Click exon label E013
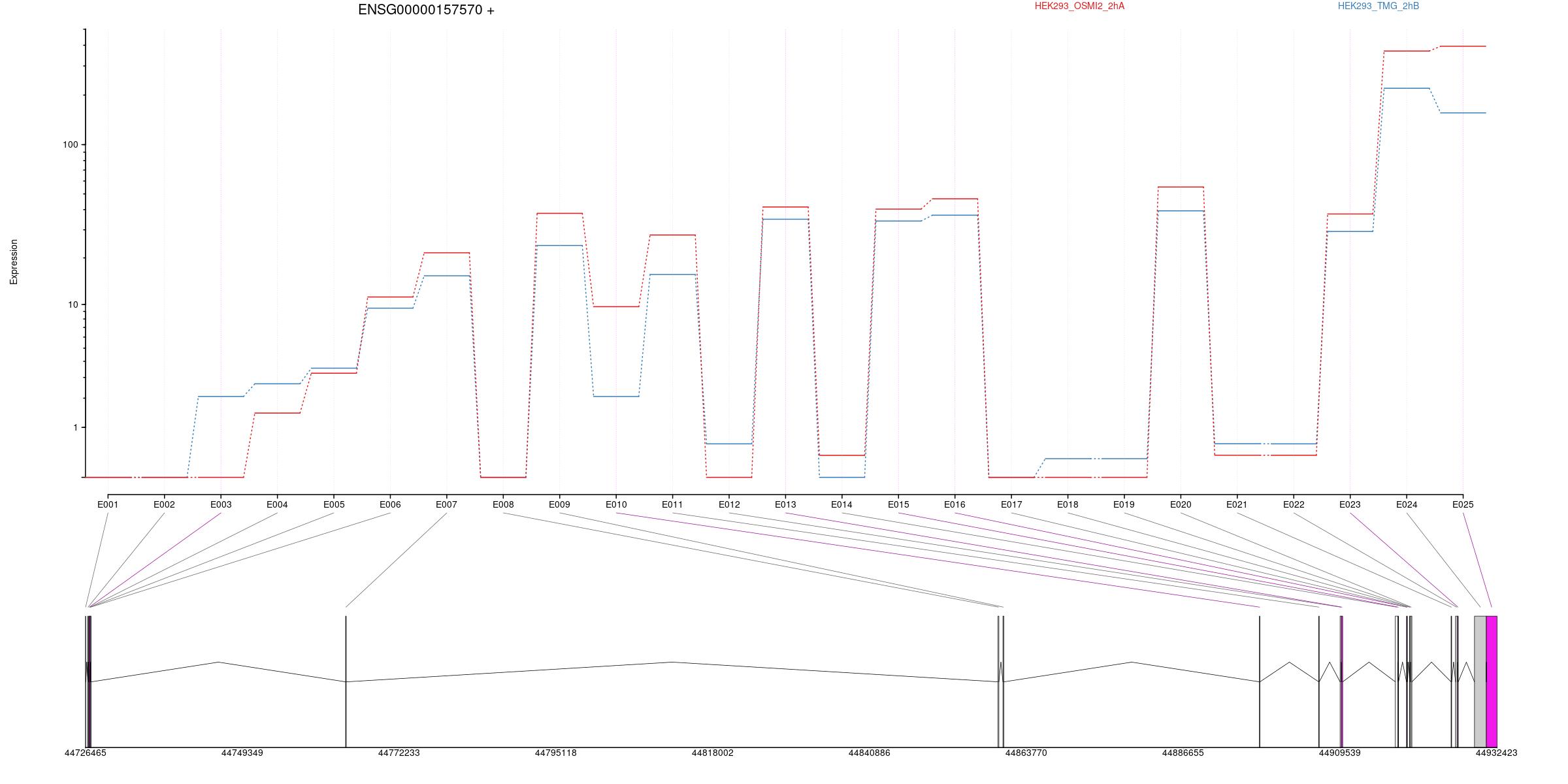The width and height of the screenshot is (1568, 784). coord(785,504)
